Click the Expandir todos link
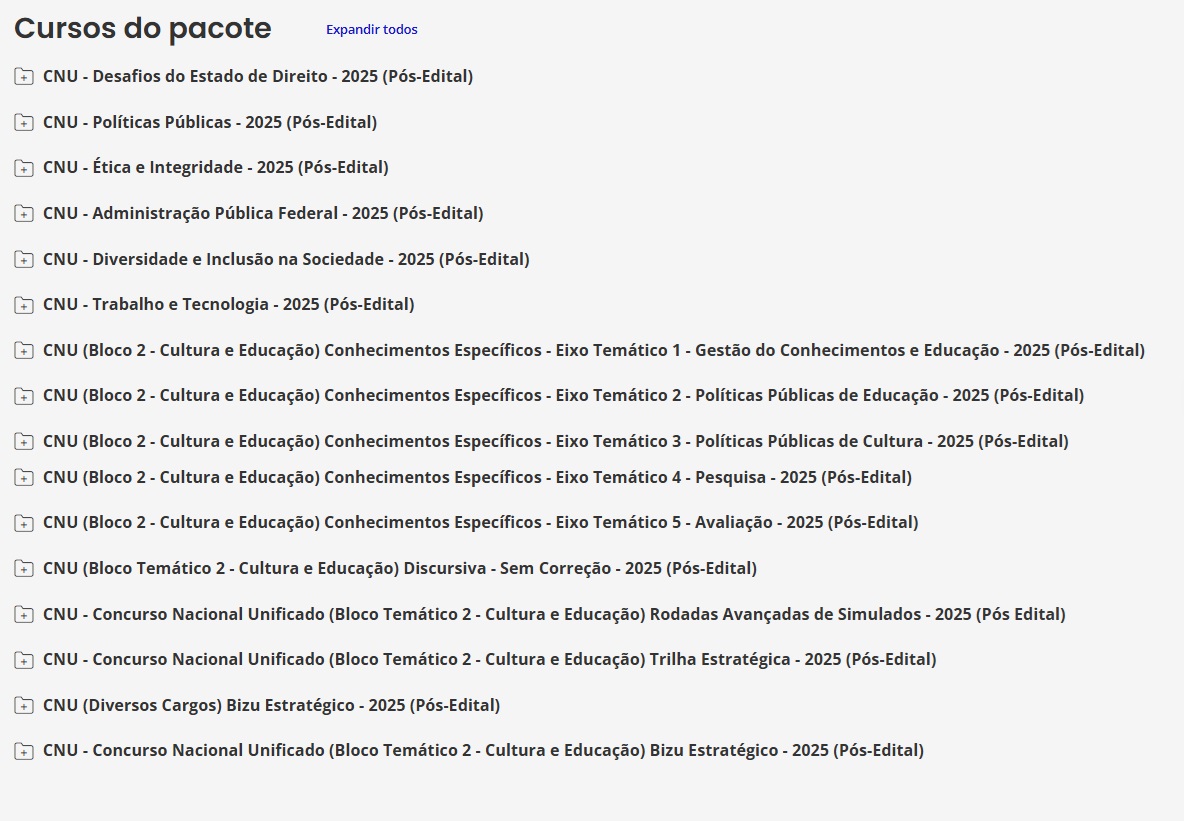This screenshot has width=1184, height=821. (372, 29)
